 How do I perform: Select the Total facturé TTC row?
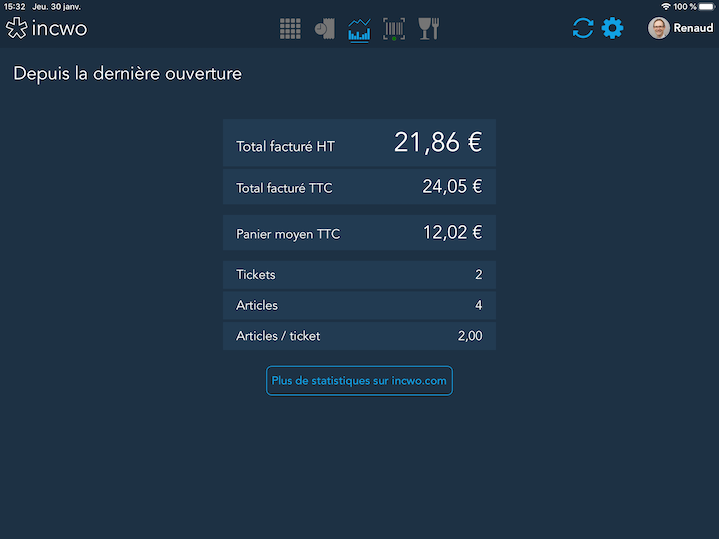click(x=359, y=187)
